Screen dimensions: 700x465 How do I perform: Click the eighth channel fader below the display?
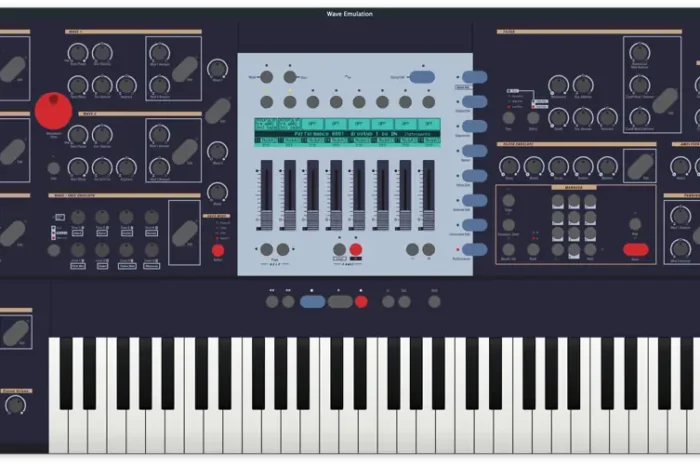pyautogui.click(x=429, y=195)
